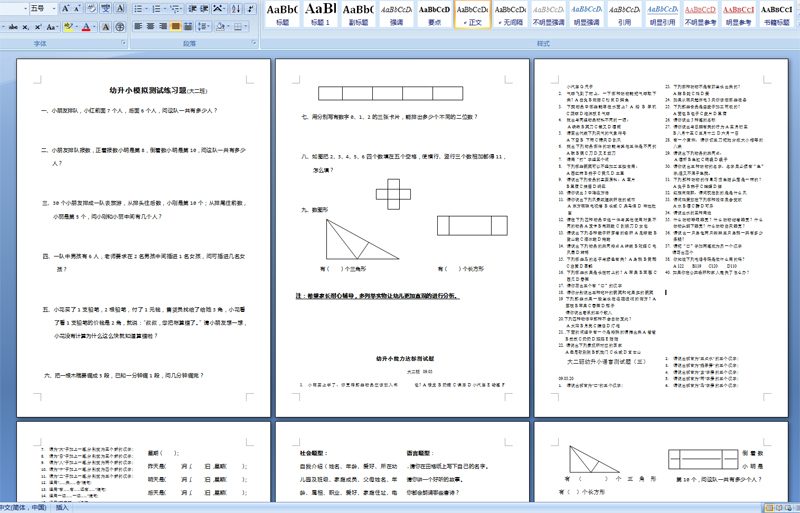Toggle superscript formatting
The height and width of the screenshot is (513, 800).
pos(37,27)
